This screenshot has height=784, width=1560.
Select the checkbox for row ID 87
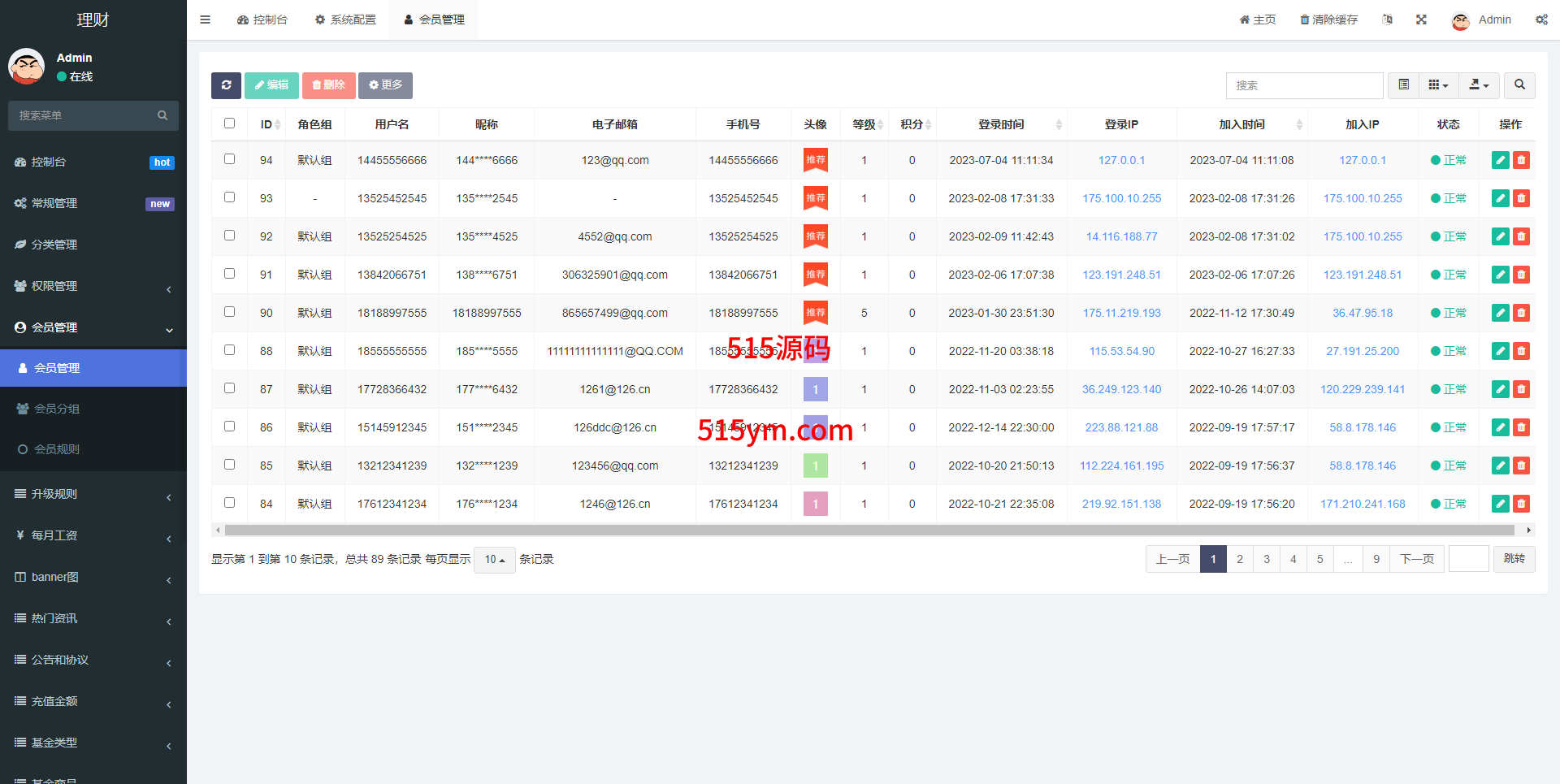229,388
